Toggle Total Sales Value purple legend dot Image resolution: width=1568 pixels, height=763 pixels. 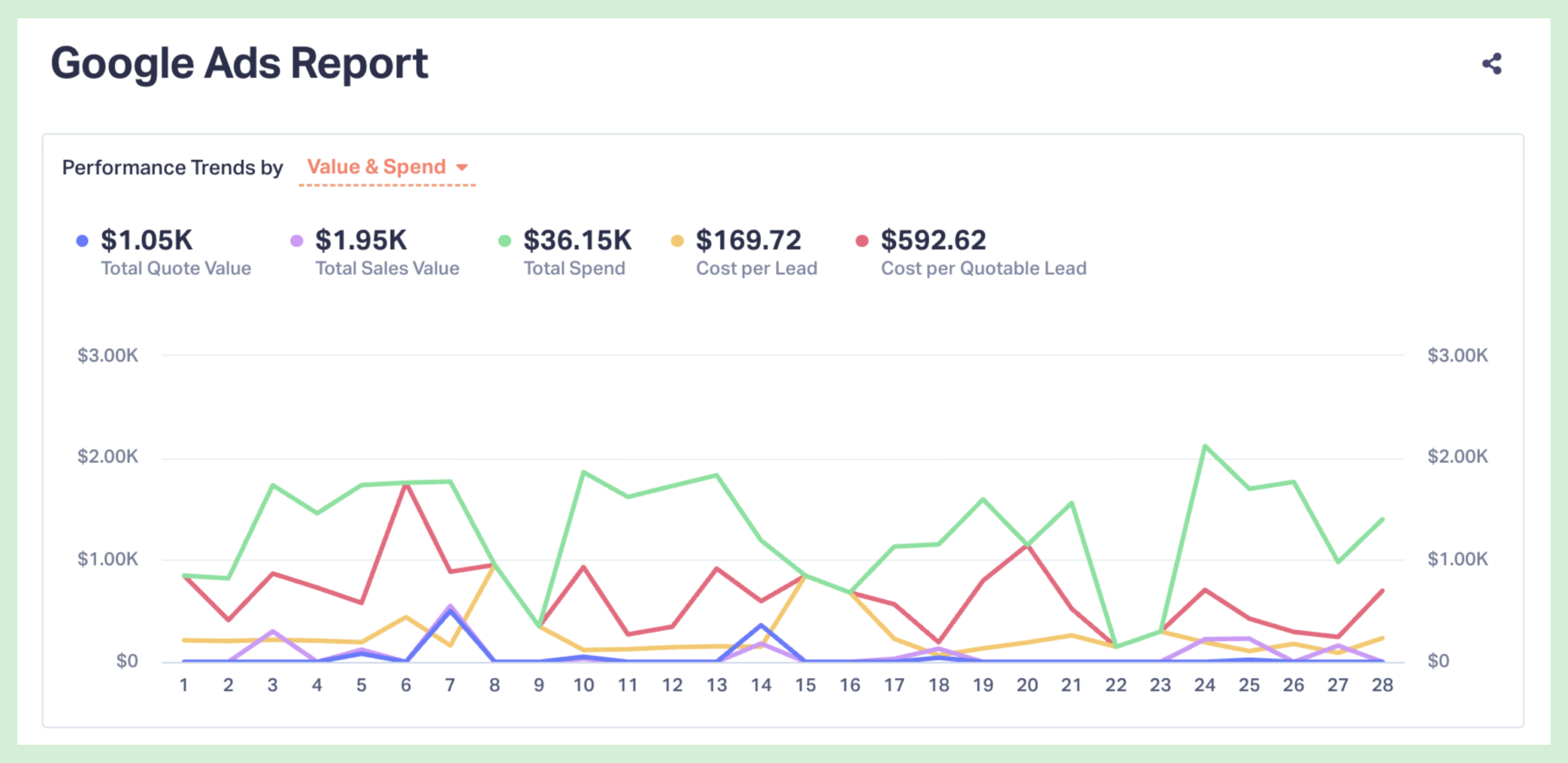tap(296, 241)
